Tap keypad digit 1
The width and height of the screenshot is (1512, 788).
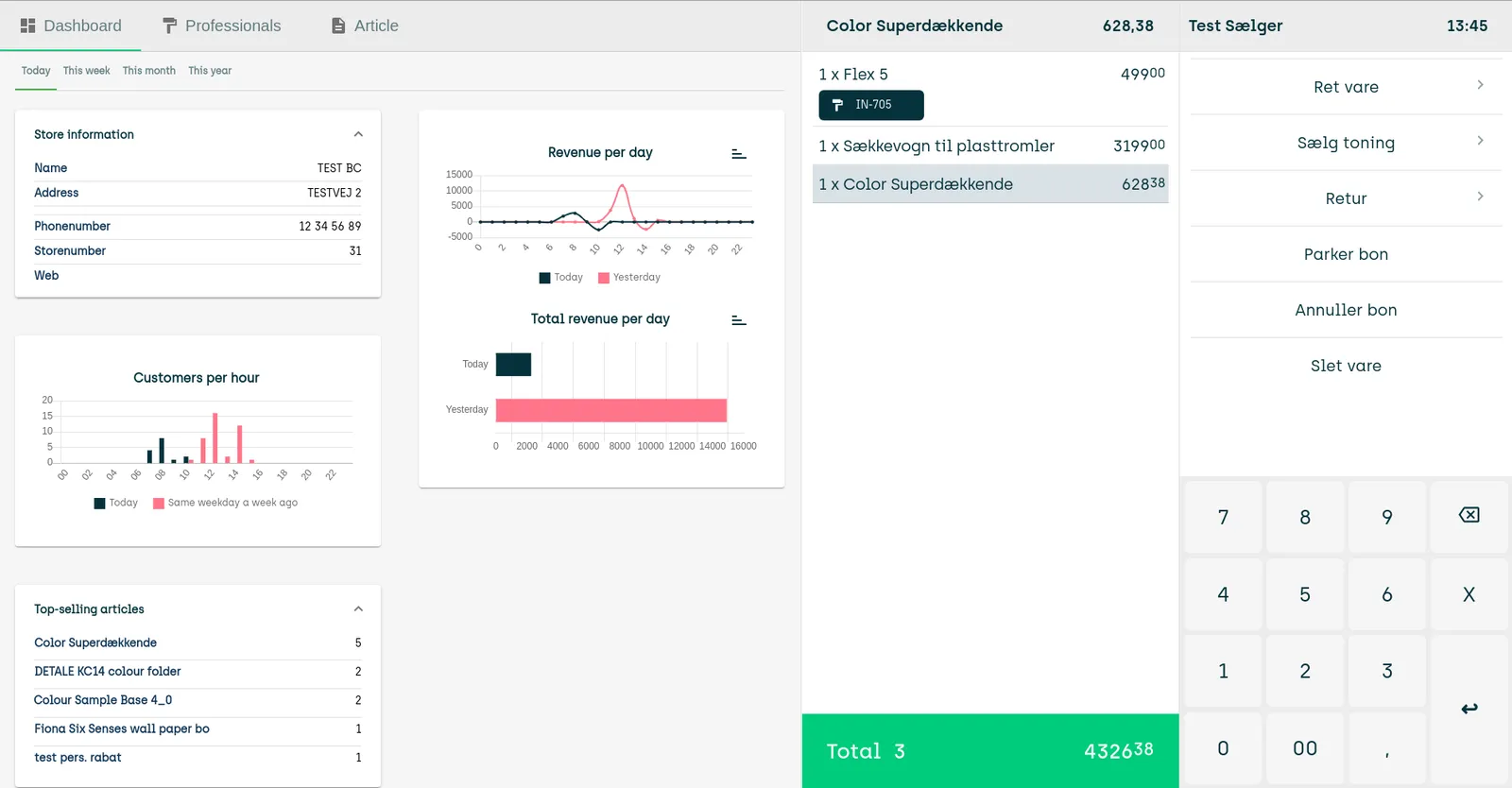[x=1223, y=671]
